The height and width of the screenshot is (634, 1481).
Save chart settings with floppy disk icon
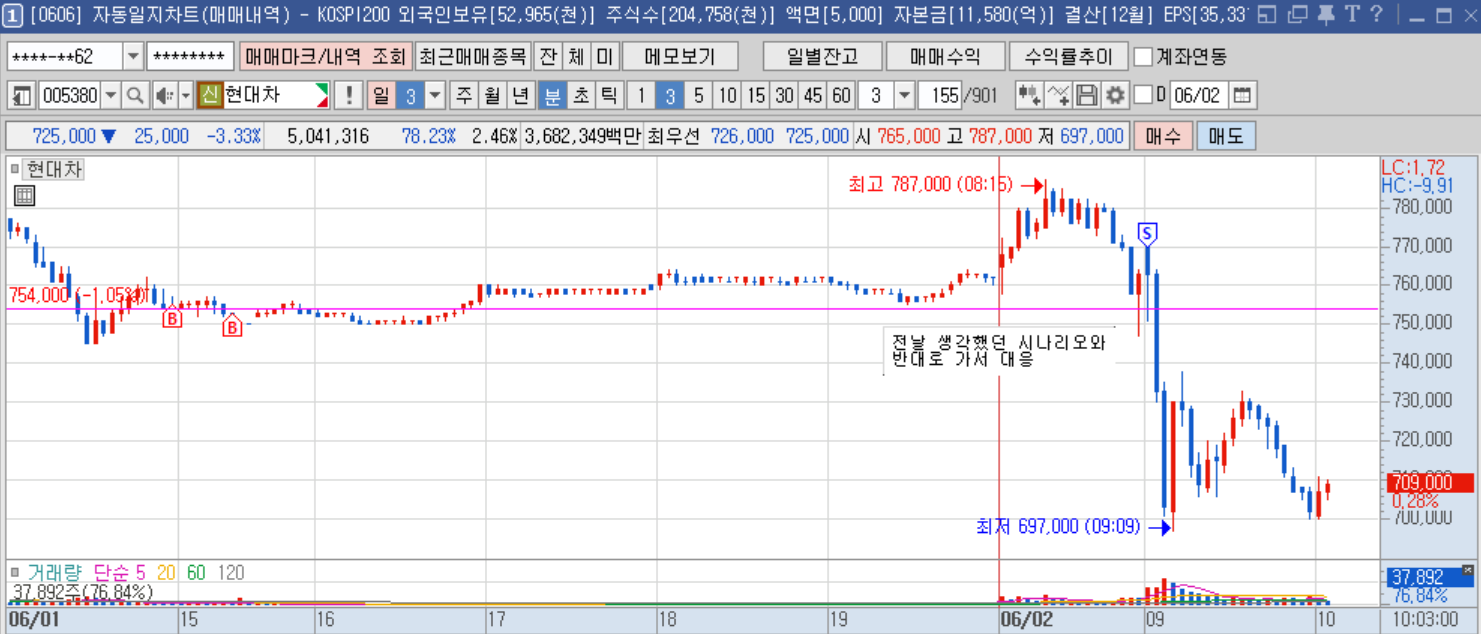1086,96
